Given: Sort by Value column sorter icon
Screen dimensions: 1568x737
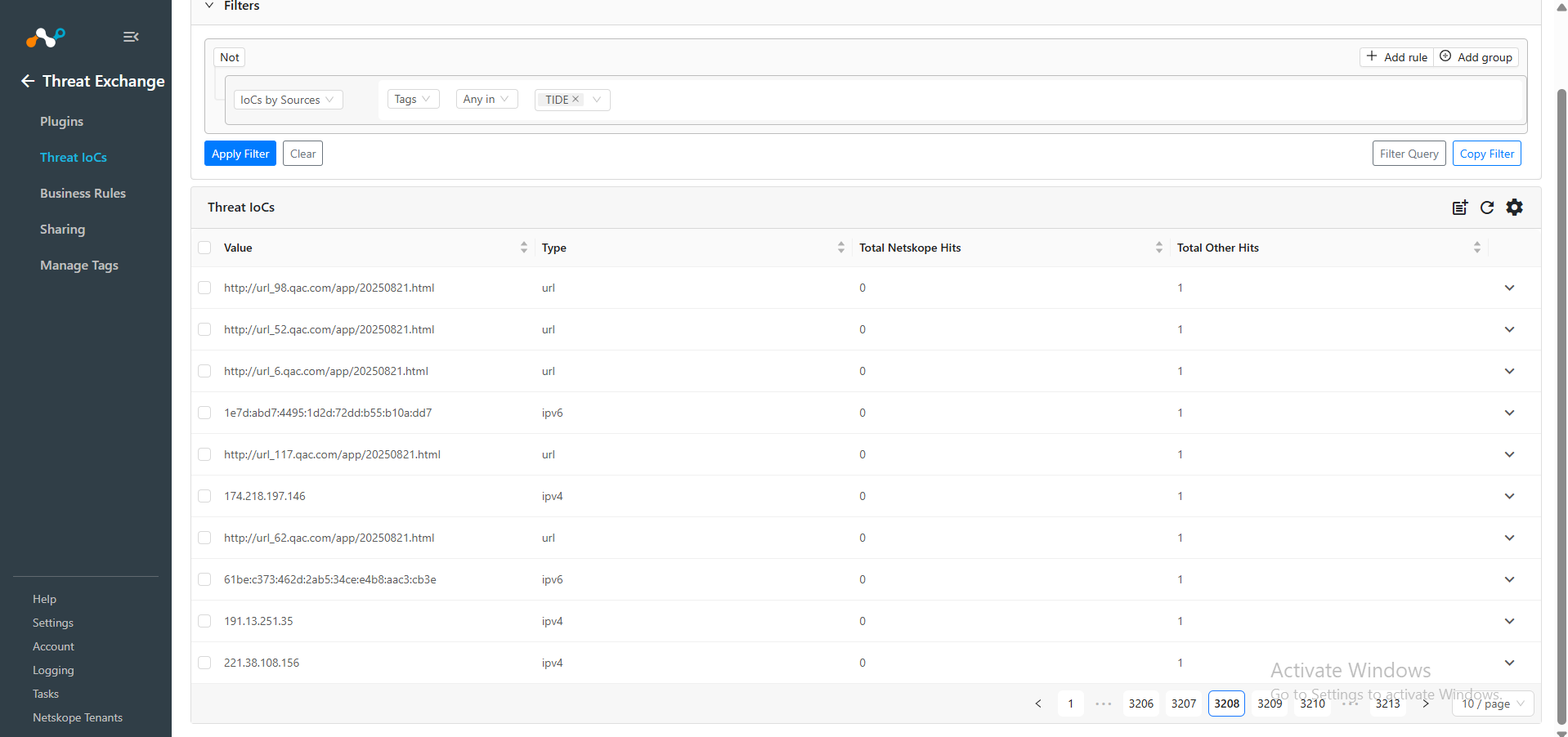Looking at the screenshot, I should [524, 248].
